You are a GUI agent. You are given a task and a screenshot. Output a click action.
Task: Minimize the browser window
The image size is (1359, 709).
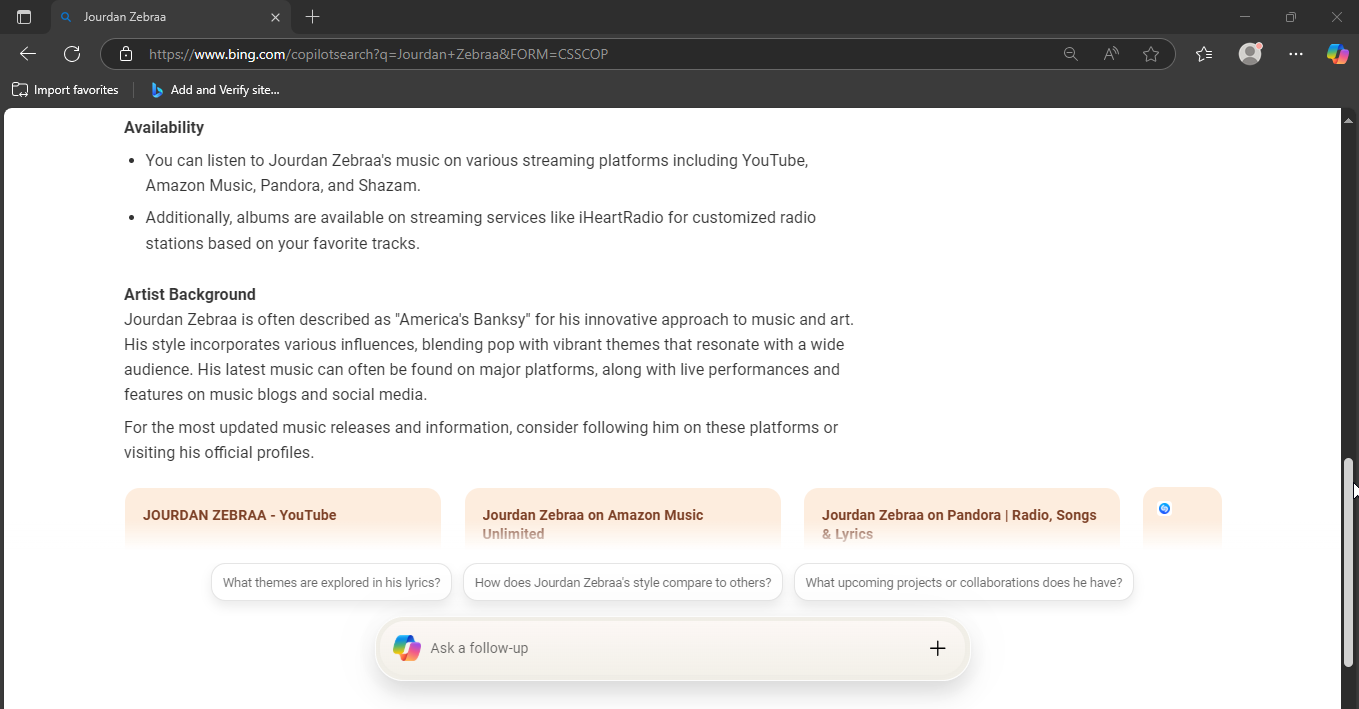click(x=1245, y=17)
